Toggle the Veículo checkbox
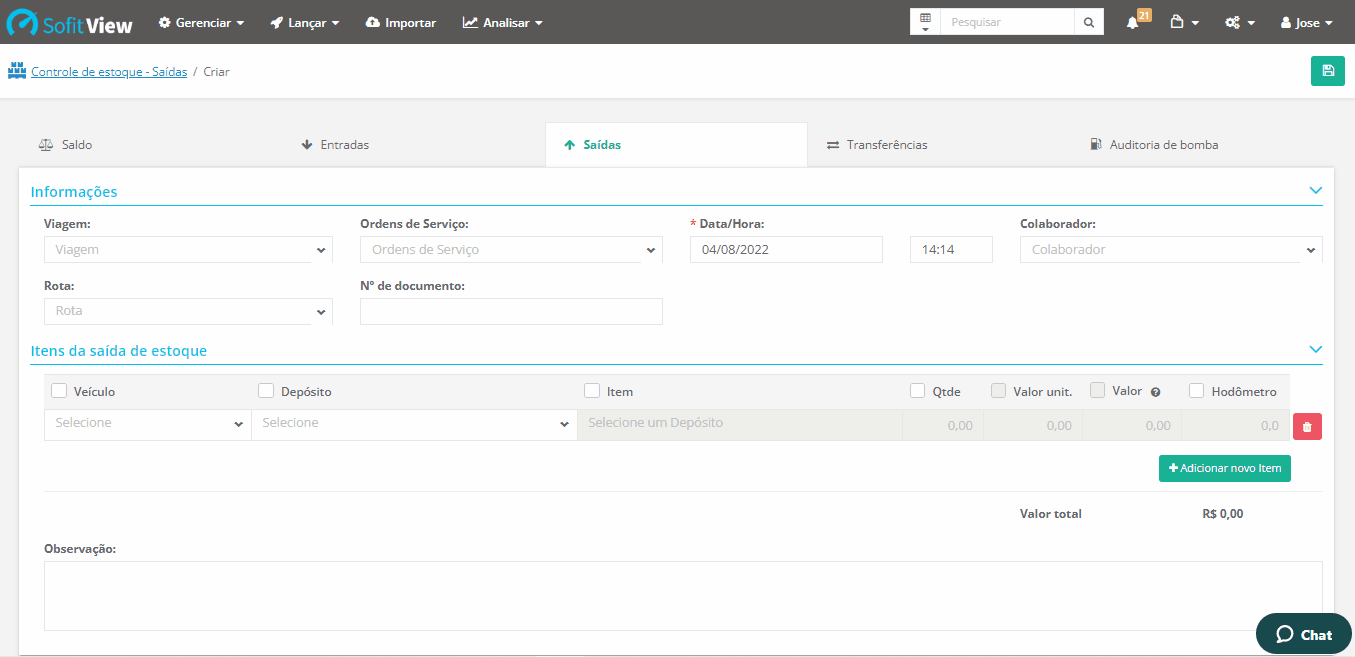This screenshot has width=1355, height=657. point(59,391)
